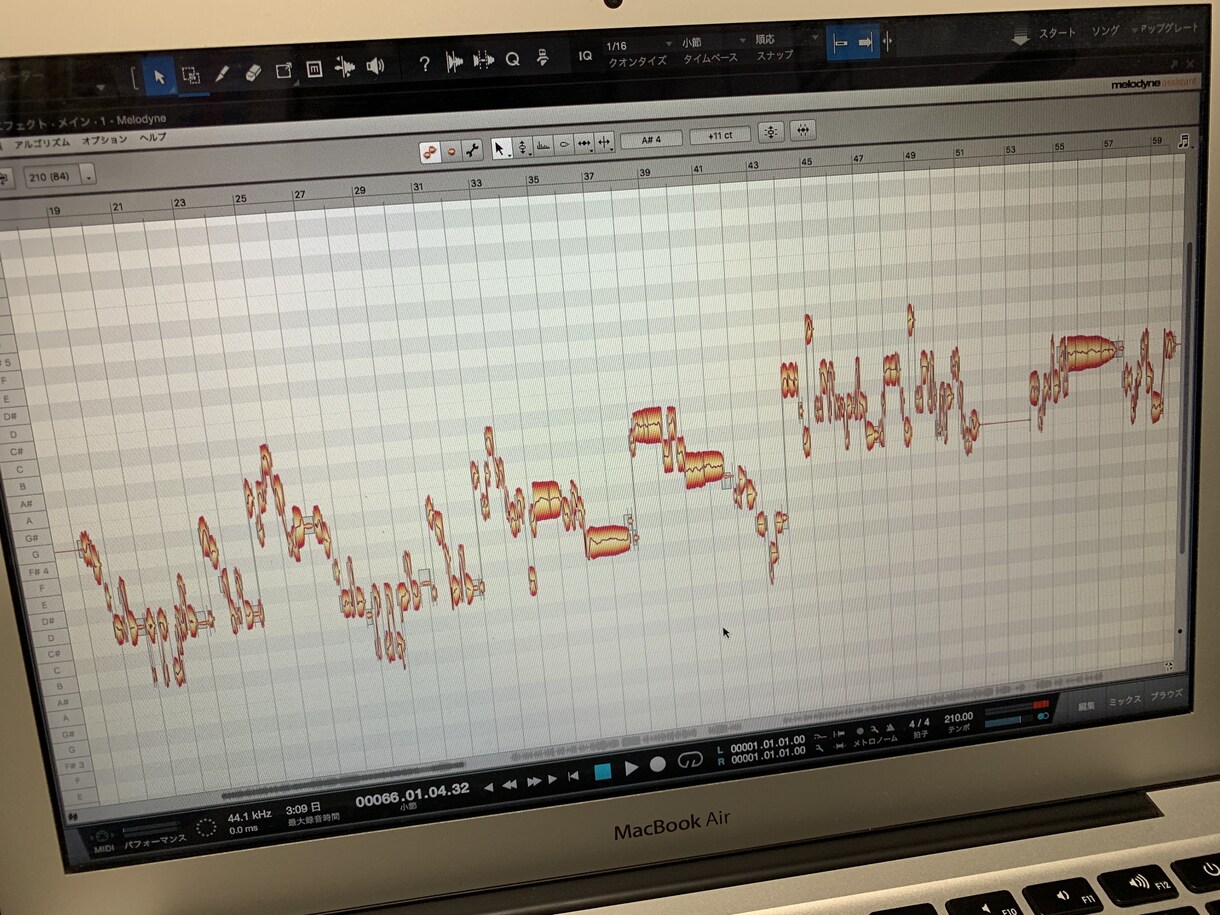Screen dimensions: 1220x915
Task: Open the オプション Melodyne menu
Action: coord(105,140)
